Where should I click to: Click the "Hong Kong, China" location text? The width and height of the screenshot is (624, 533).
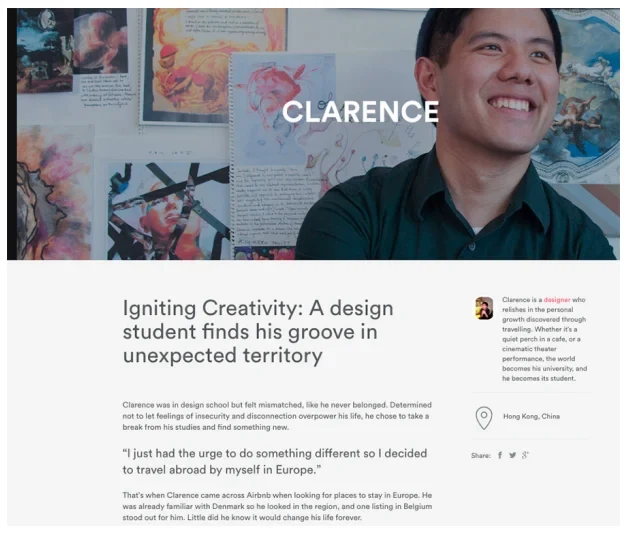pos(531,416)
